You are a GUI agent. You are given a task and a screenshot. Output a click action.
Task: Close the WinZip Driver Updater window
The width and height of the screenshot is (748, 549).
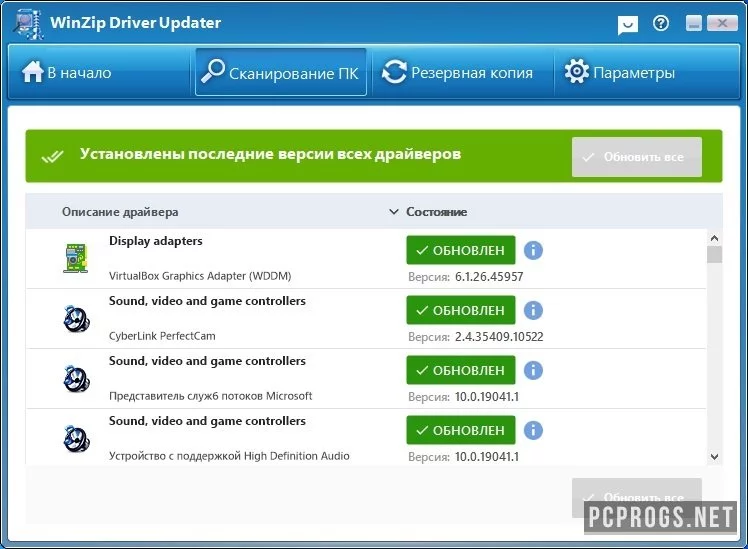pyautogui.click(x=722, y=23)
